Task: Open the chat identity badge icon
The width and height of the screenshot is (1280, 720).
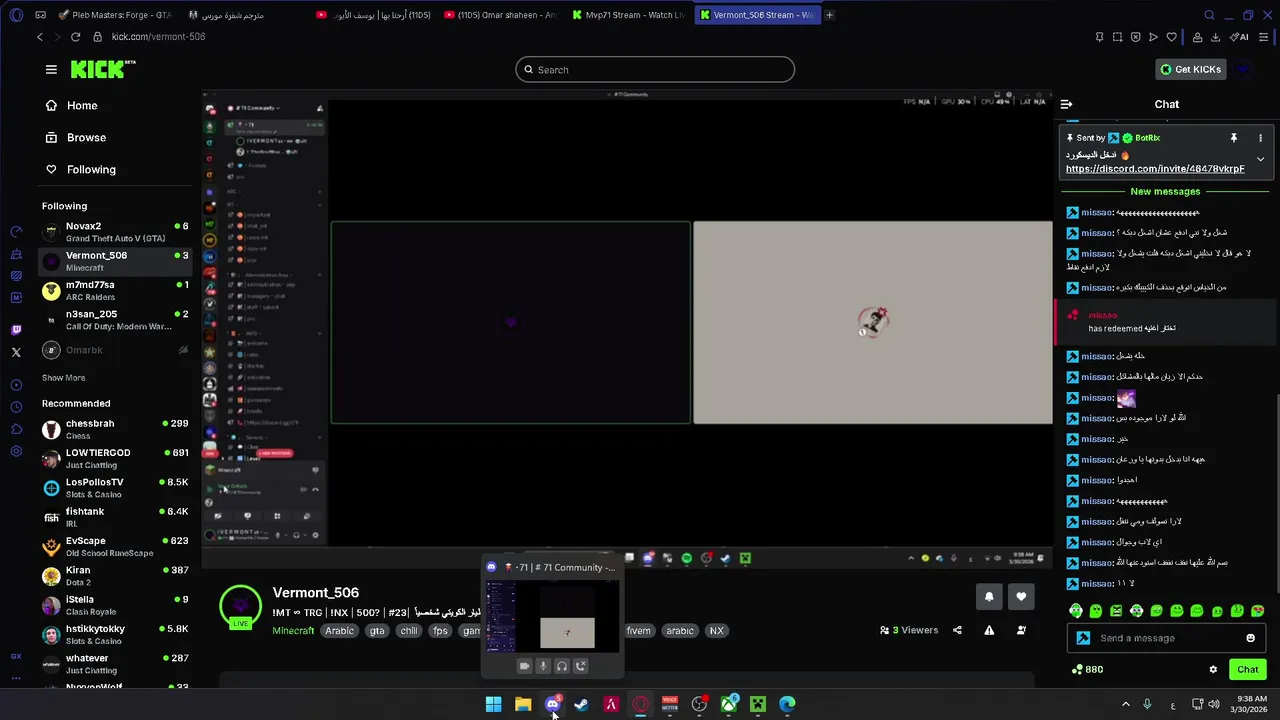Action: click(x=1083, y=638)
